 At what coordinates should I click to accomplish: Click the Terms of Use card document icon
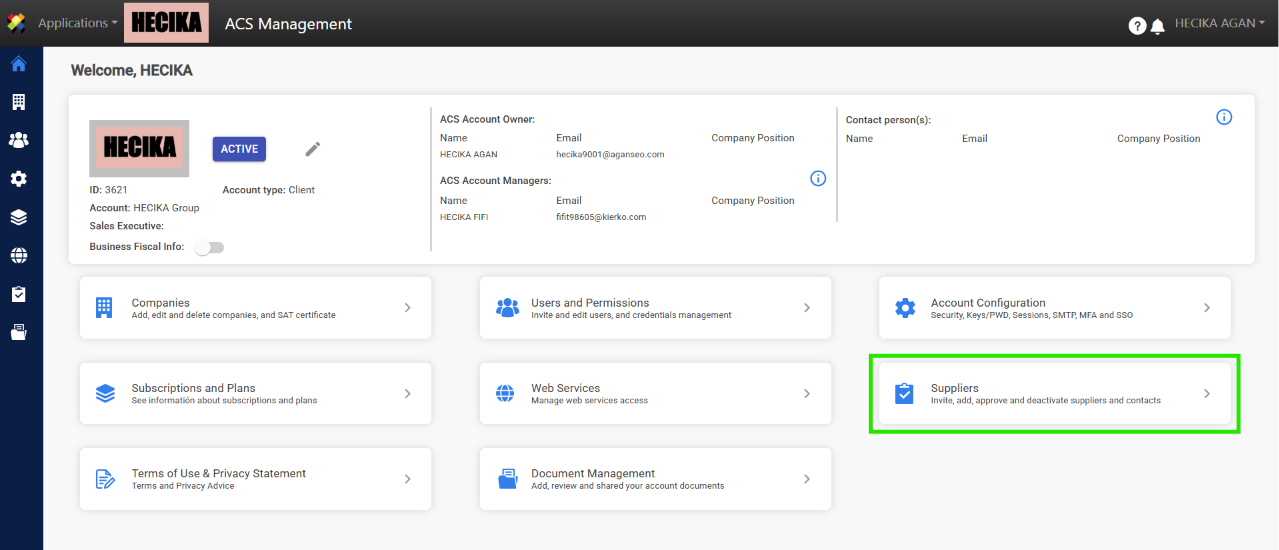coord(105,479)
